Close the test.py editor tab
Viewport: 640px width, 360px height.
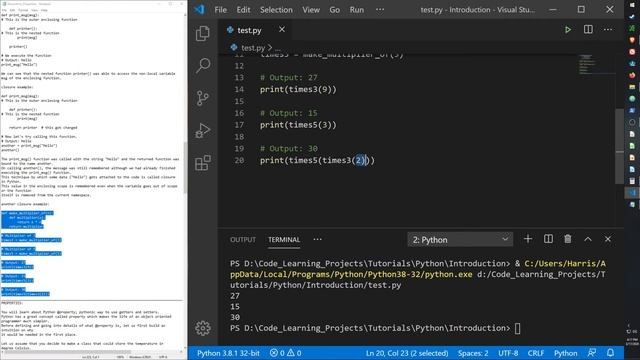click(x=282, y=29)
